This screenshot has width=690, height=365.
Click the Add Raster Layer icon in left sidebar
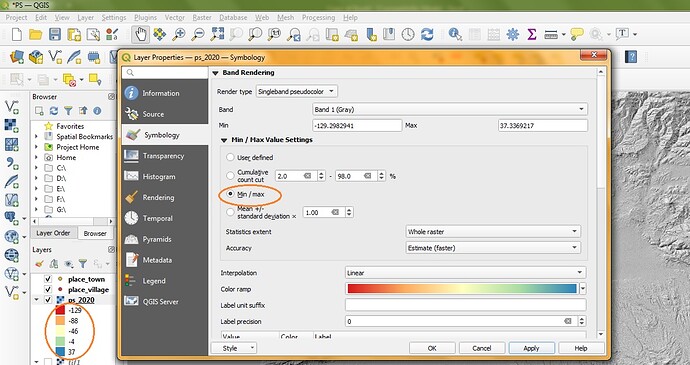(x=11, y=125)
